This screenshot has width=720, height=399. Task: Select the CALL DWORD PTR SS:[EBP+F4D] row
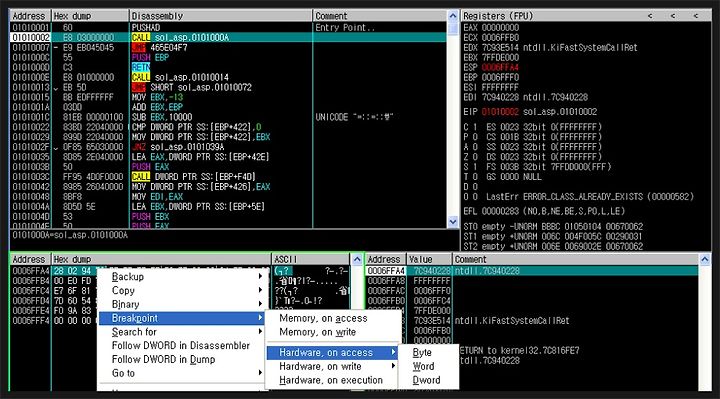[x=228, y=177]
